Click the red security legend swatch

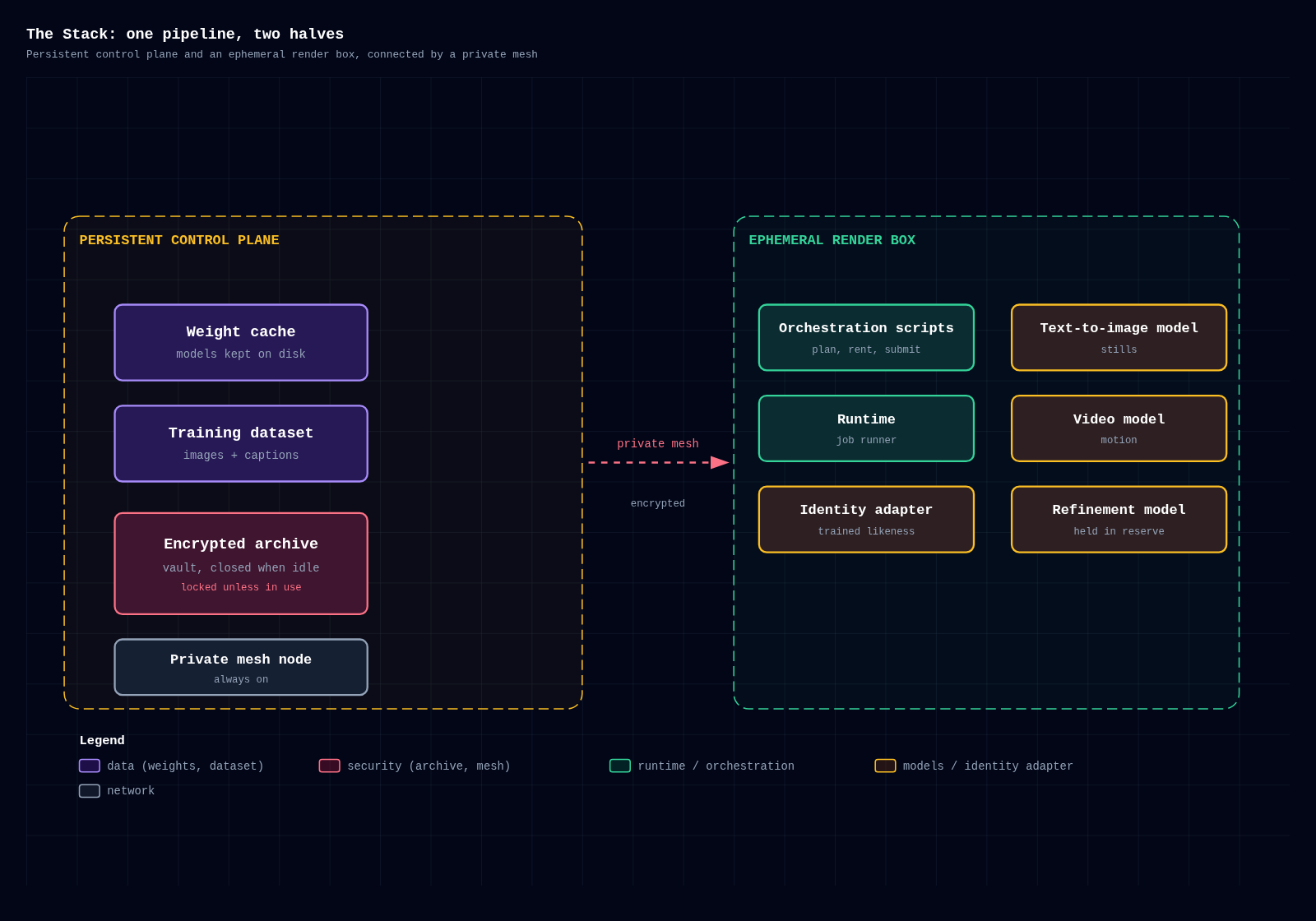pos(330,766)
